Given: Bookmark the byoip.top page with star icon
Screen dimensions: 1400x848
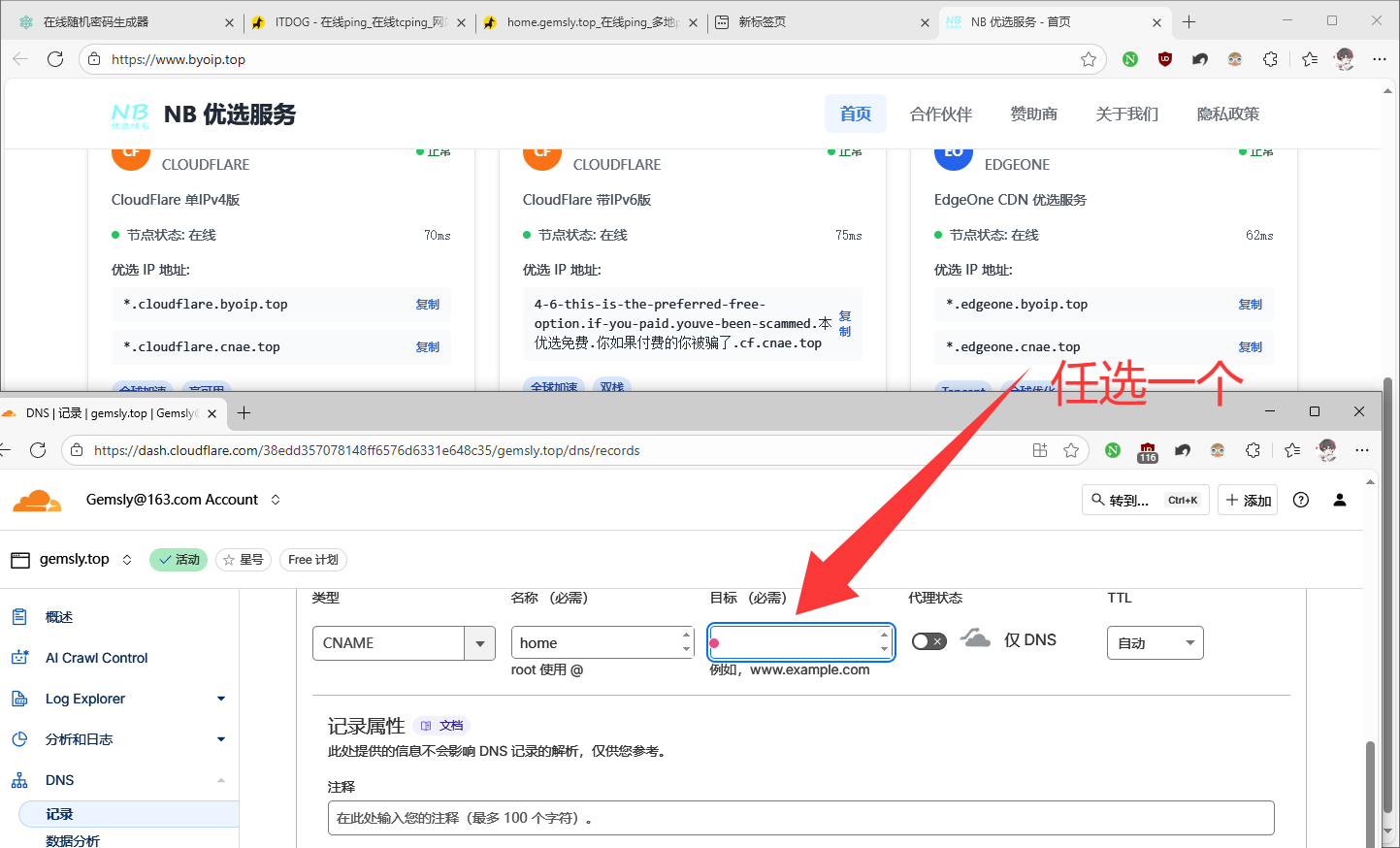Looking at the screenshot, I should point(1089,59).
